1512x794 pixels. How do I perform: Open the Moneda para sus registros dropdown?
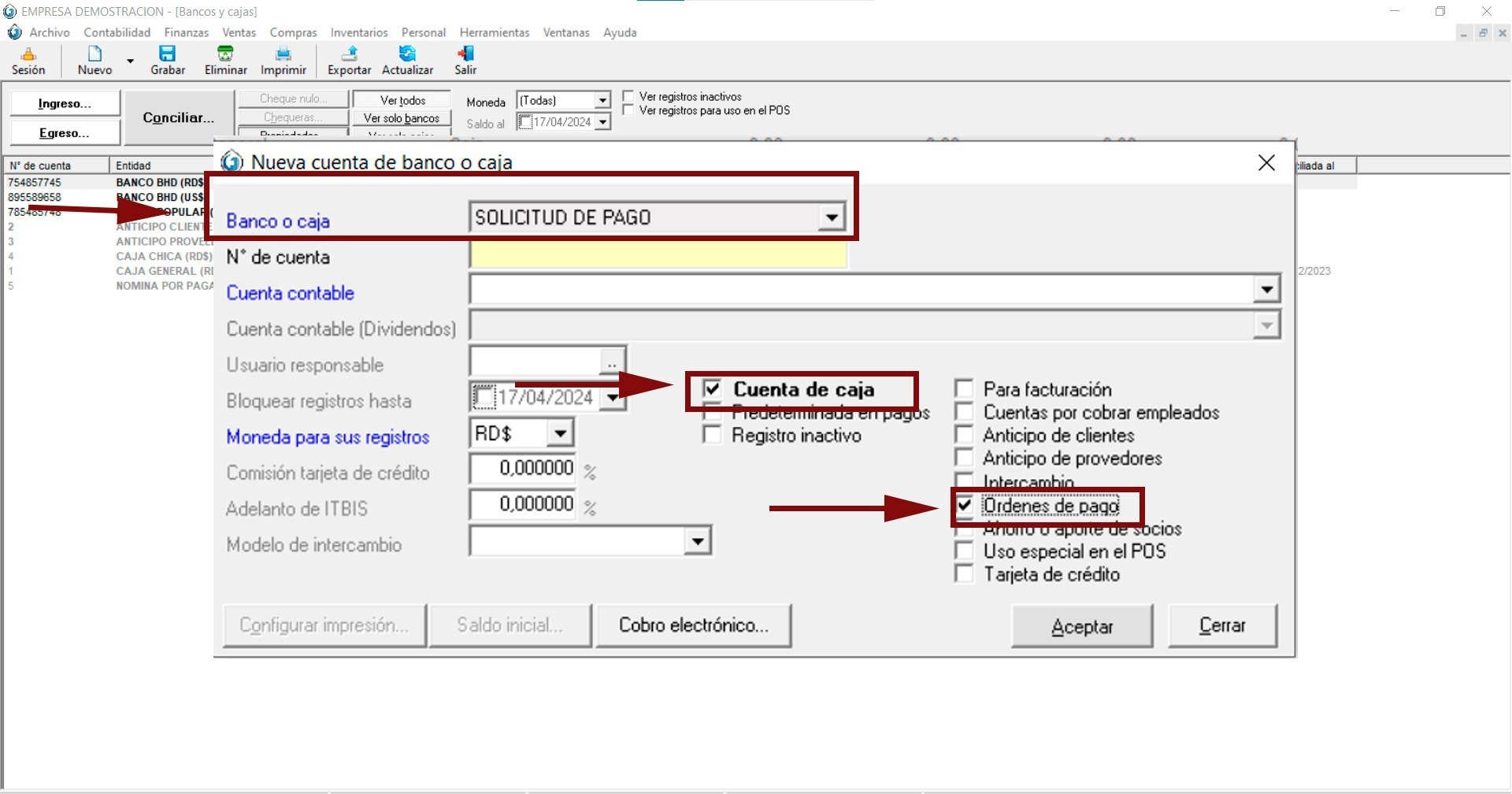point(560,434)
